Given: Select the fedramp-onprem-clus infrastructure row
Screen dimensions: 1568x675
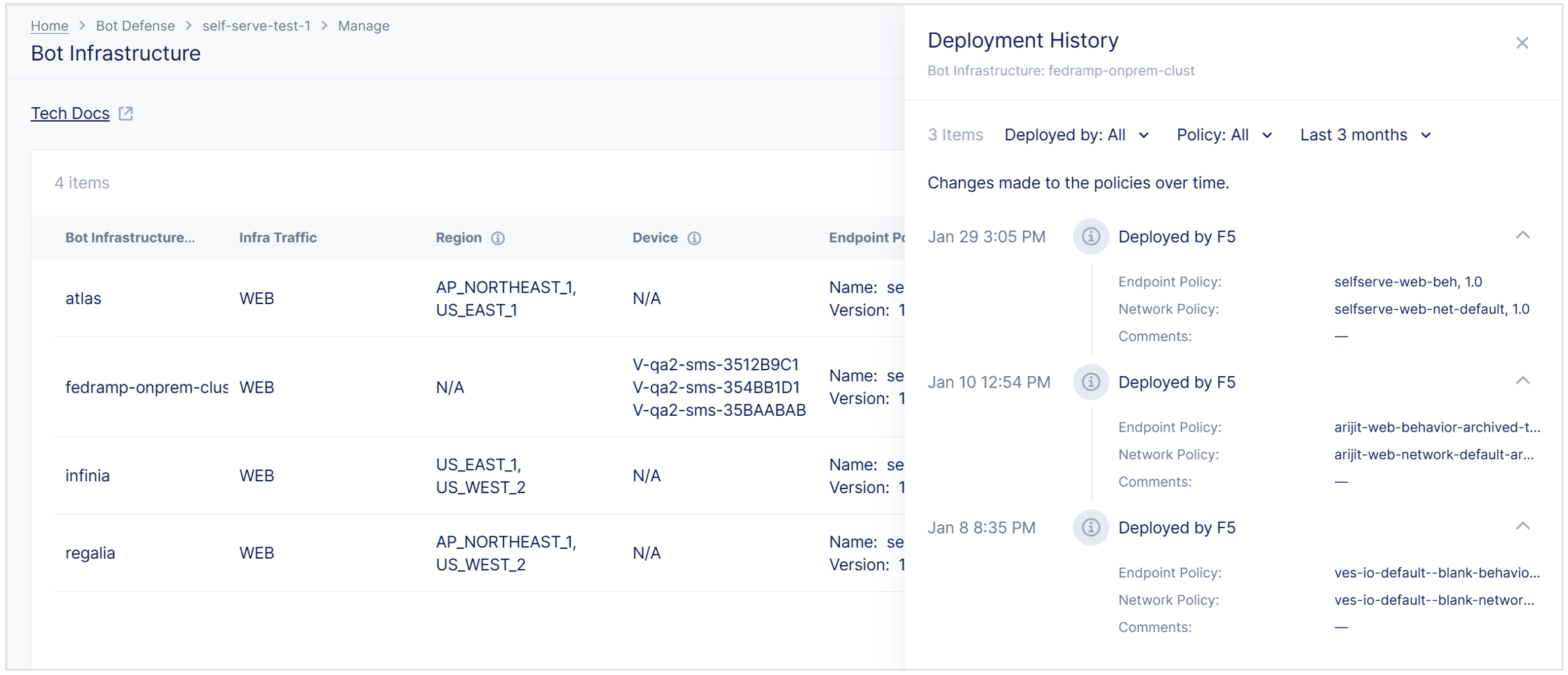Looking at the screenshot, I should pos(146,387).
